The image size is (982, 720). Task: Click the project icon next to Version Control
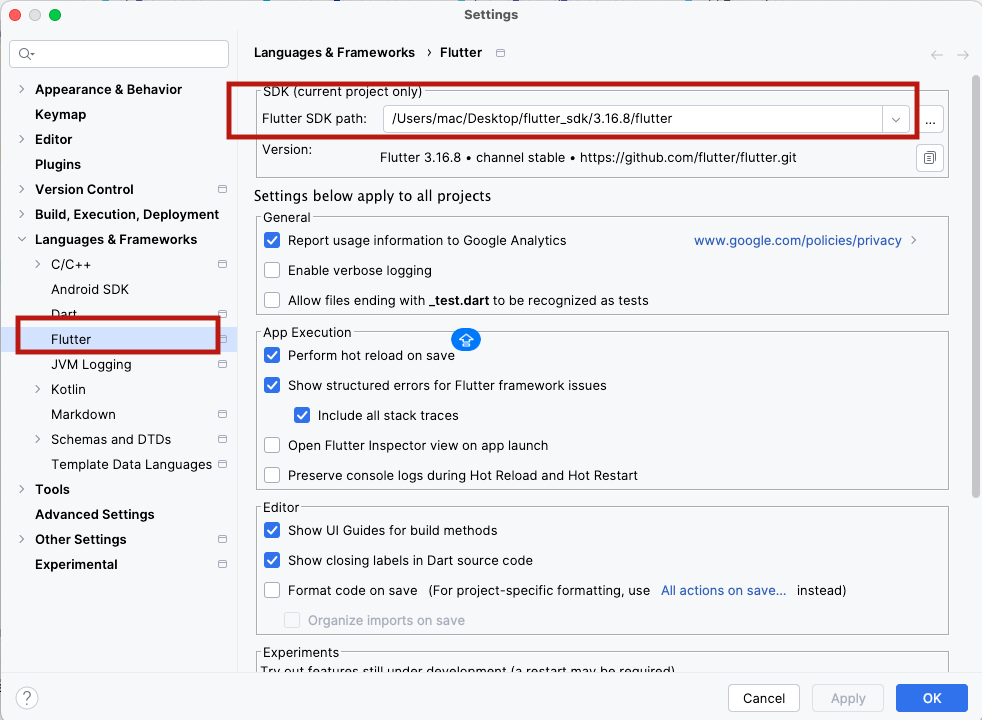pyautogui.click(x=222, y=189)
